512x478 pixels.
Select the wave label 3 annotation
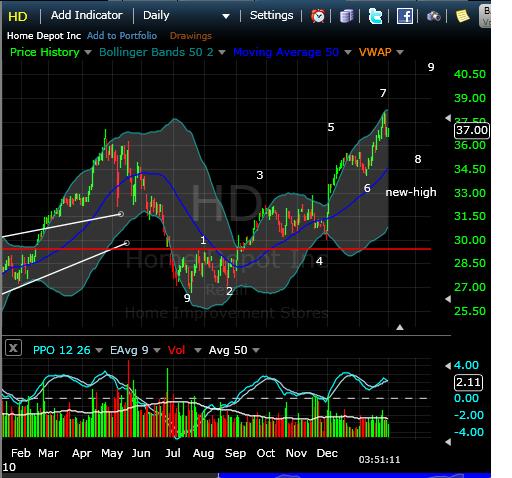point(260,175)
